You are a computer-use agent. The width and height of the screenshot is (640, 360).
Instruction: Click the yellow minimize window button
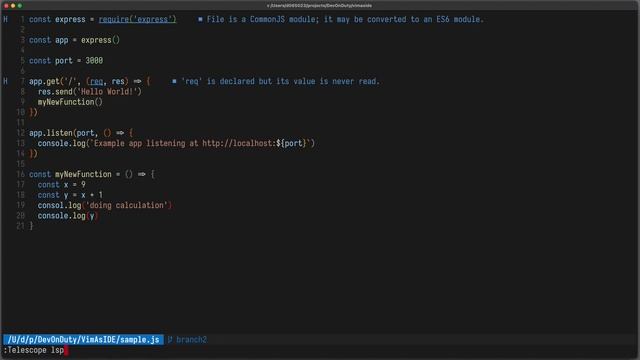pyautogui.click(x=13, y=6)
